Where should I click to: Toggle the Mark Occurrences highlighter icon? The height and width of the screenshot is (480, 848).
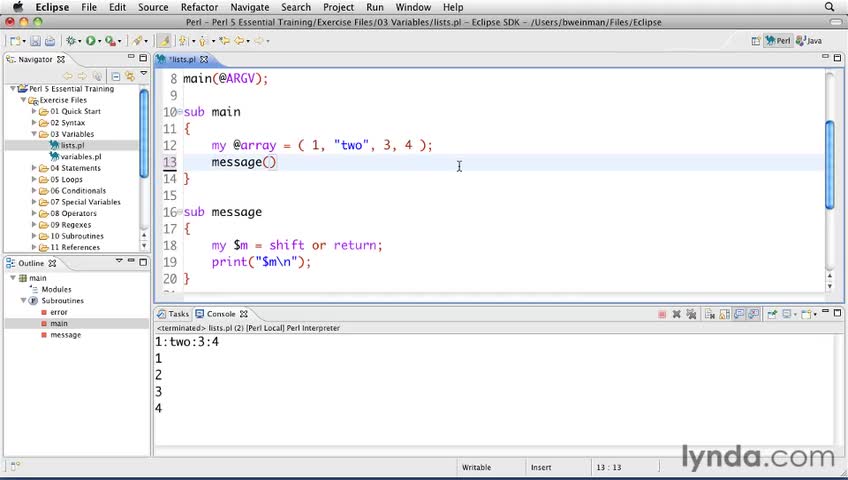pos(164,41)
